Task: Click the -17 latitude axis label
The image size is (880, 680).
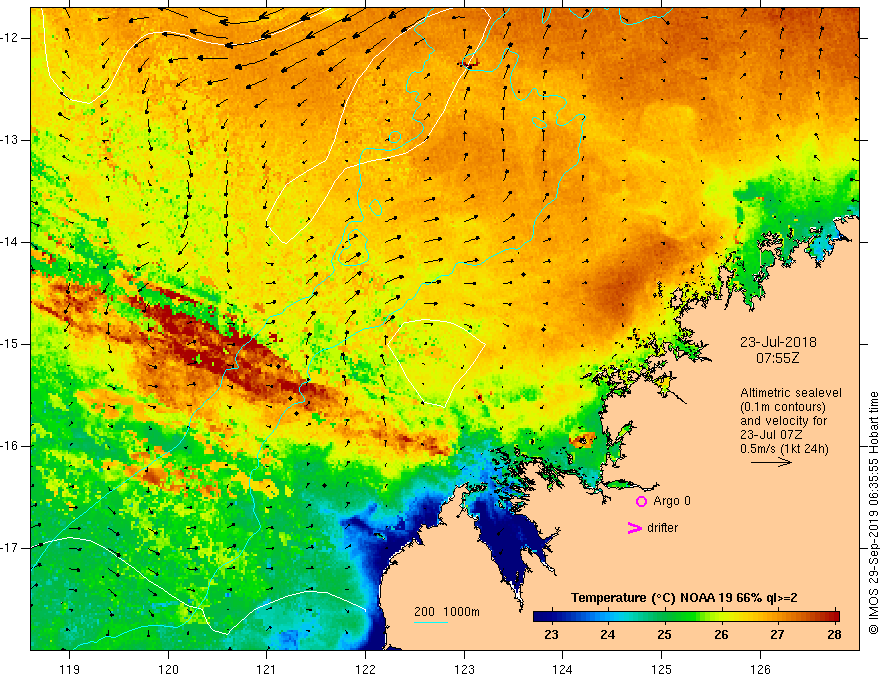Action: point(10,548)
